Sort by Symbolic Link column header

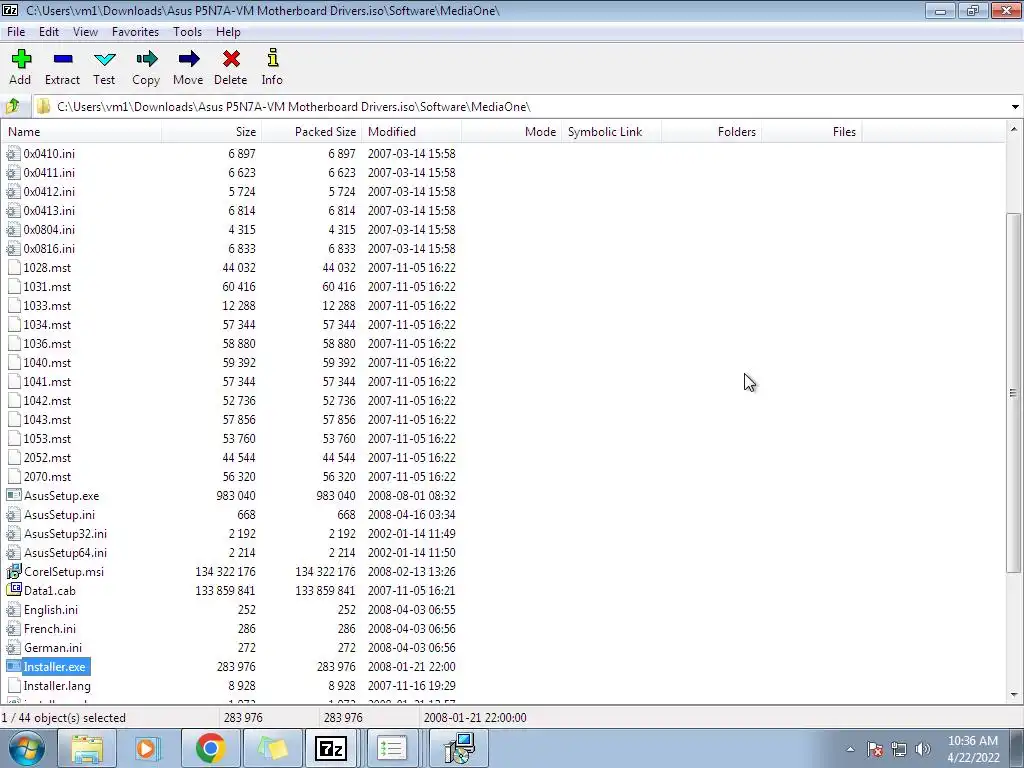click(611, 132)
